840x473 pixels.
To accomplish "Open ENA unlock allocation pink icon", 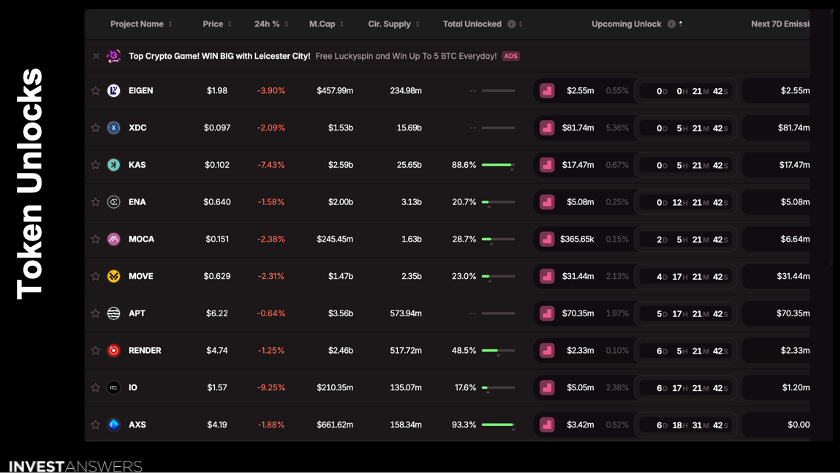I will [547, 202].
